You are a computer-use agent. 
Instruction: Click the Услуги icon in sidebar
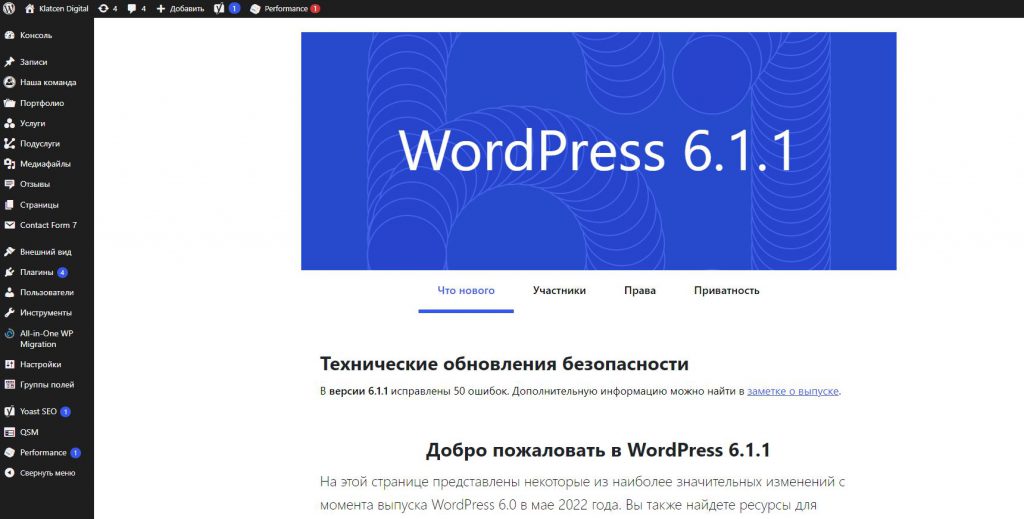pos(9,123)
